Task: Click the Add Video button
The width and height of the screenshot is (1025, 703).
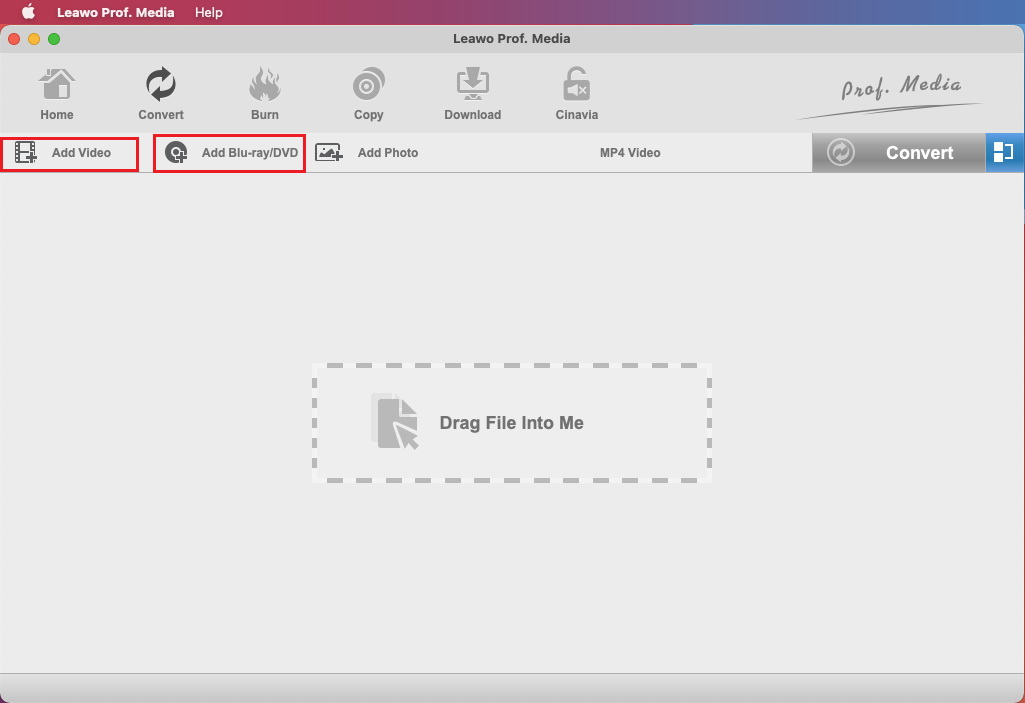Action: (69, 154)
